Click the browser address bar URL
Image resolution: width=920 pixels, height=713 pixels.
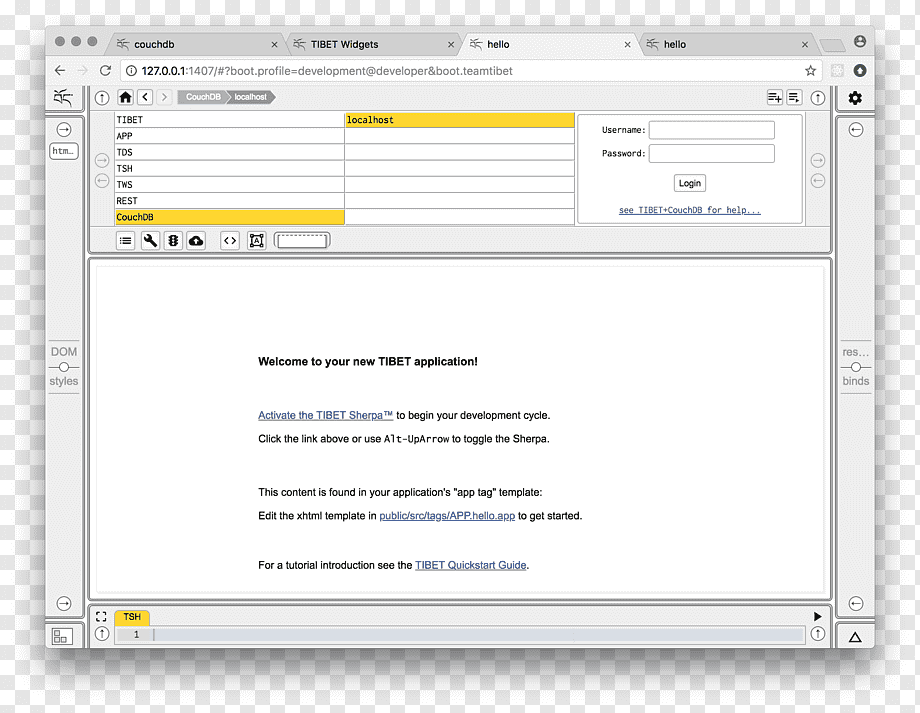tap(327, 71)
